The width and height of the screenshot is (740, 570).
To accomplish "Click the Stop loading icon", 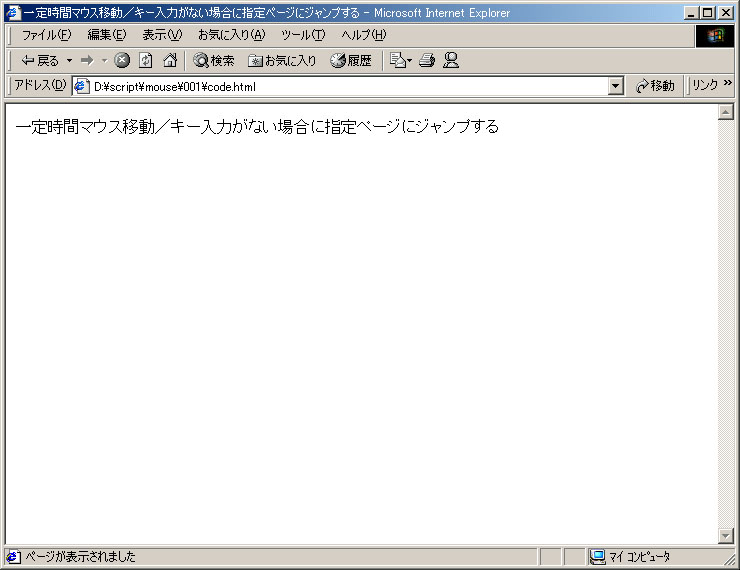I will [x=122, y=60].
